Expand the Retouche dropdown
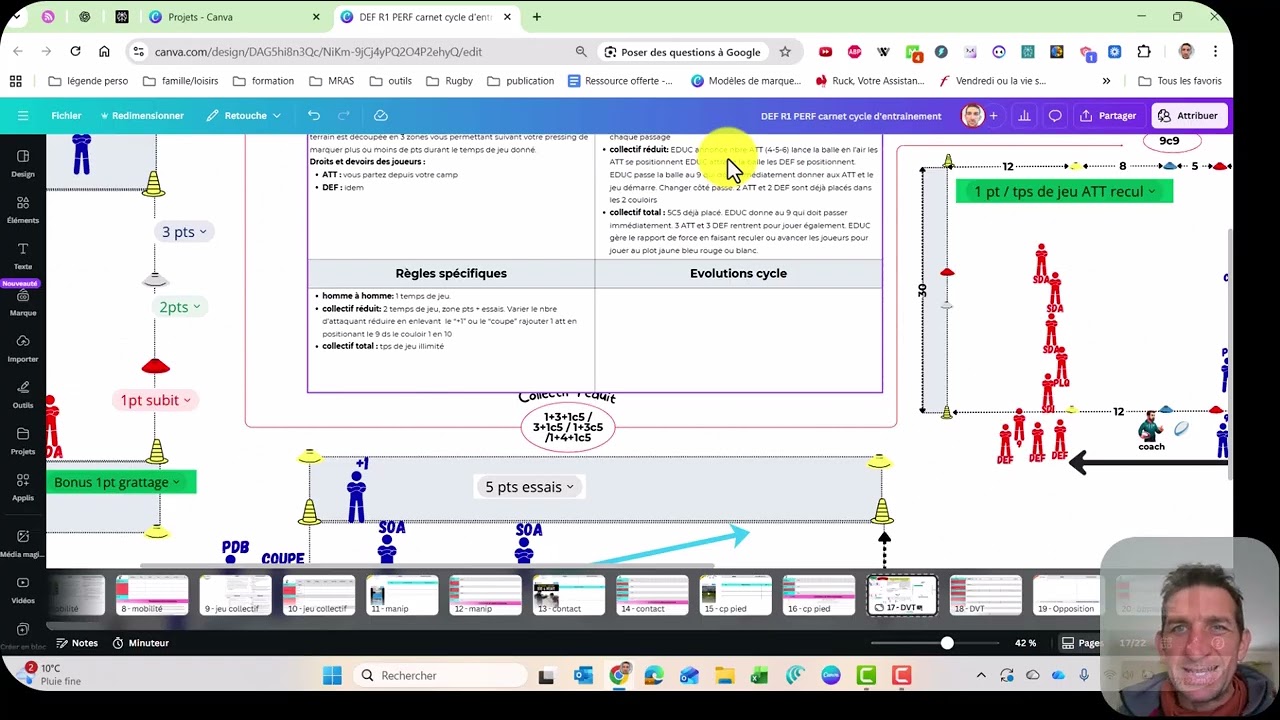 coord(244,116)
